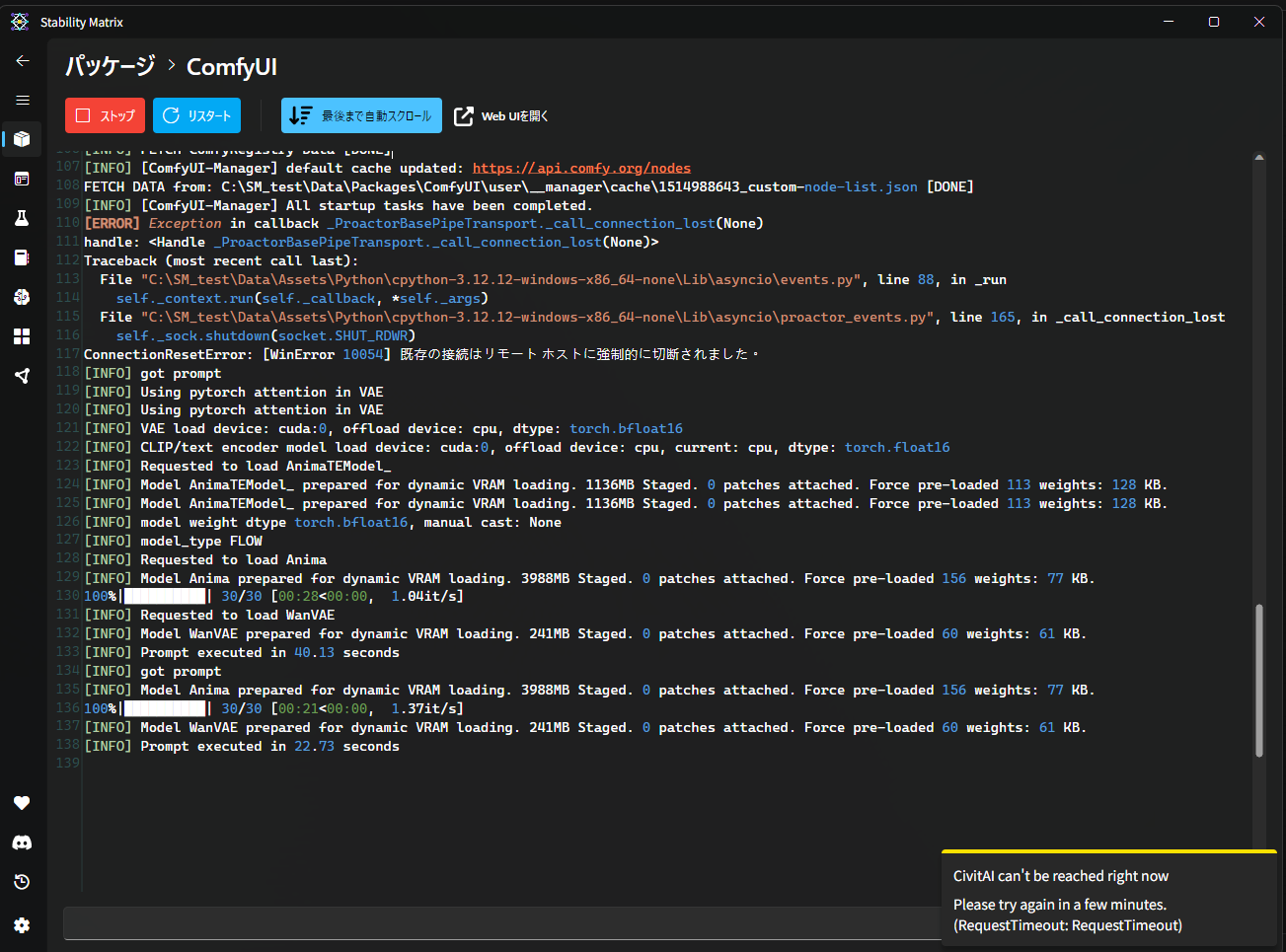Click "Prompt executed in 40.13 seconds" line

(242, 653)
